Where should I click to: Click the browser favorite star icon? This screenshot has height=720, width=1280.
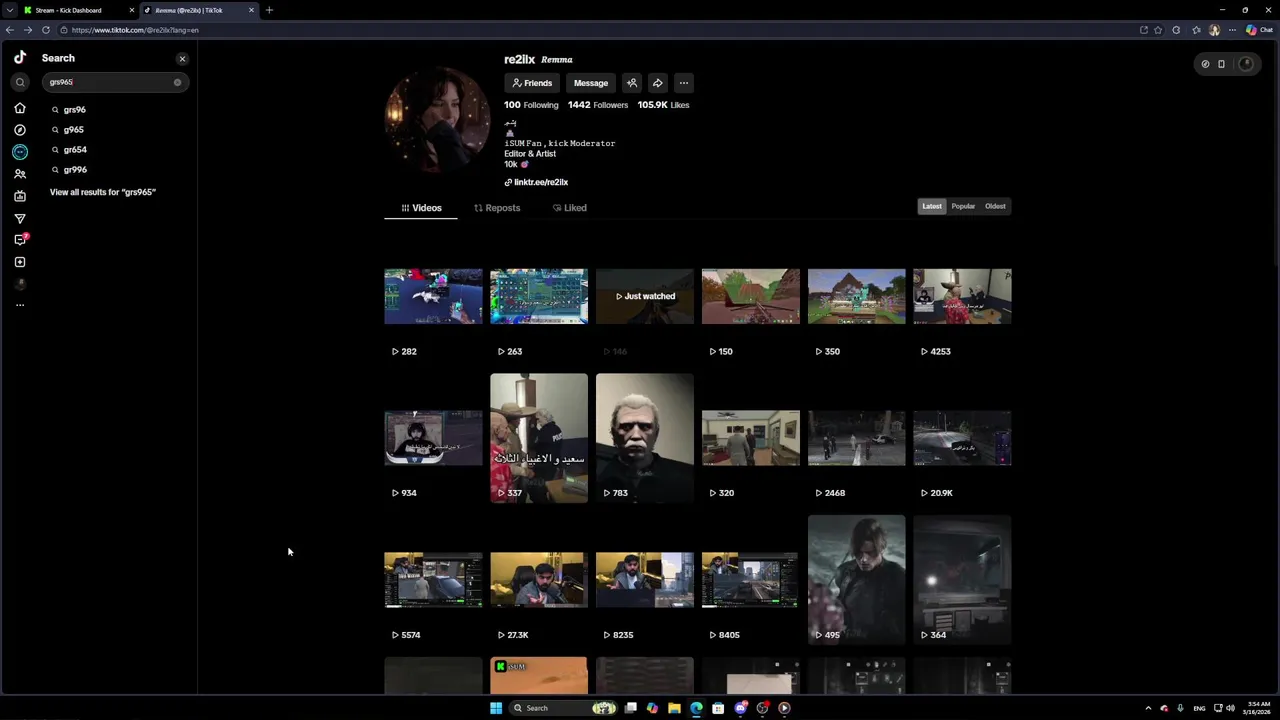pos(1158,30)
